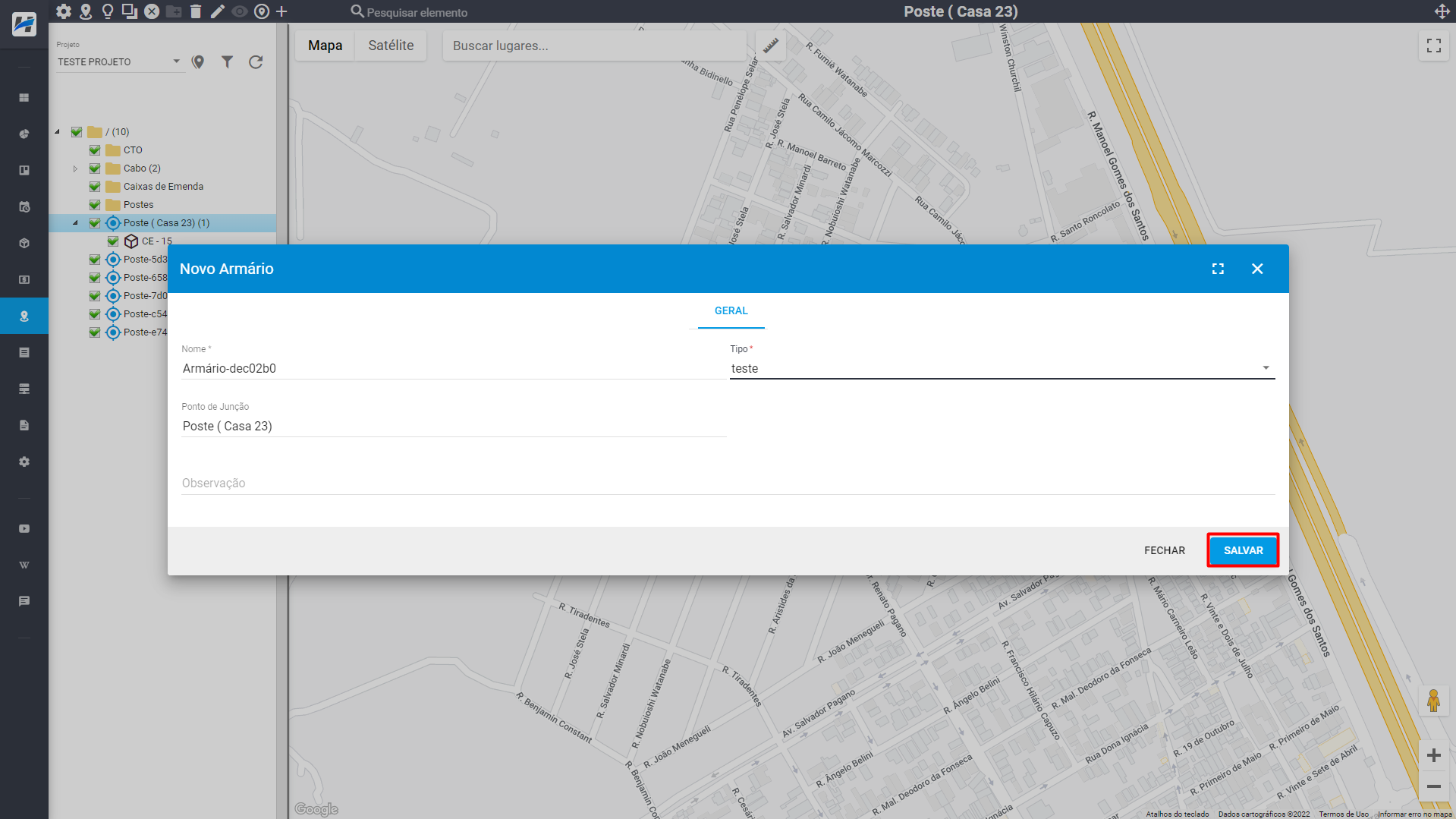Open the video play icon in sidebar
The height and width of the screenshot is (819, 1456).
tap(24, 529)
